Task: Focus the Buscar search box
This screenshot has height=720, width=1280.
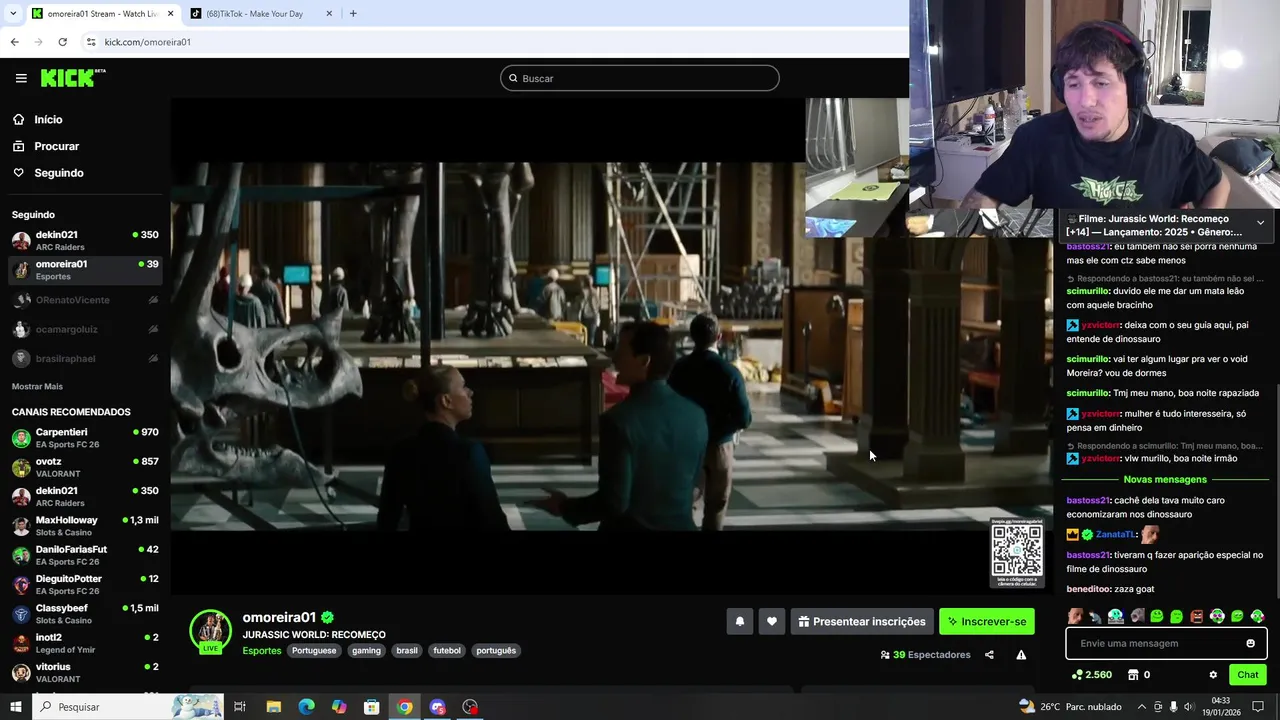Action: click(x=640, y=78)
